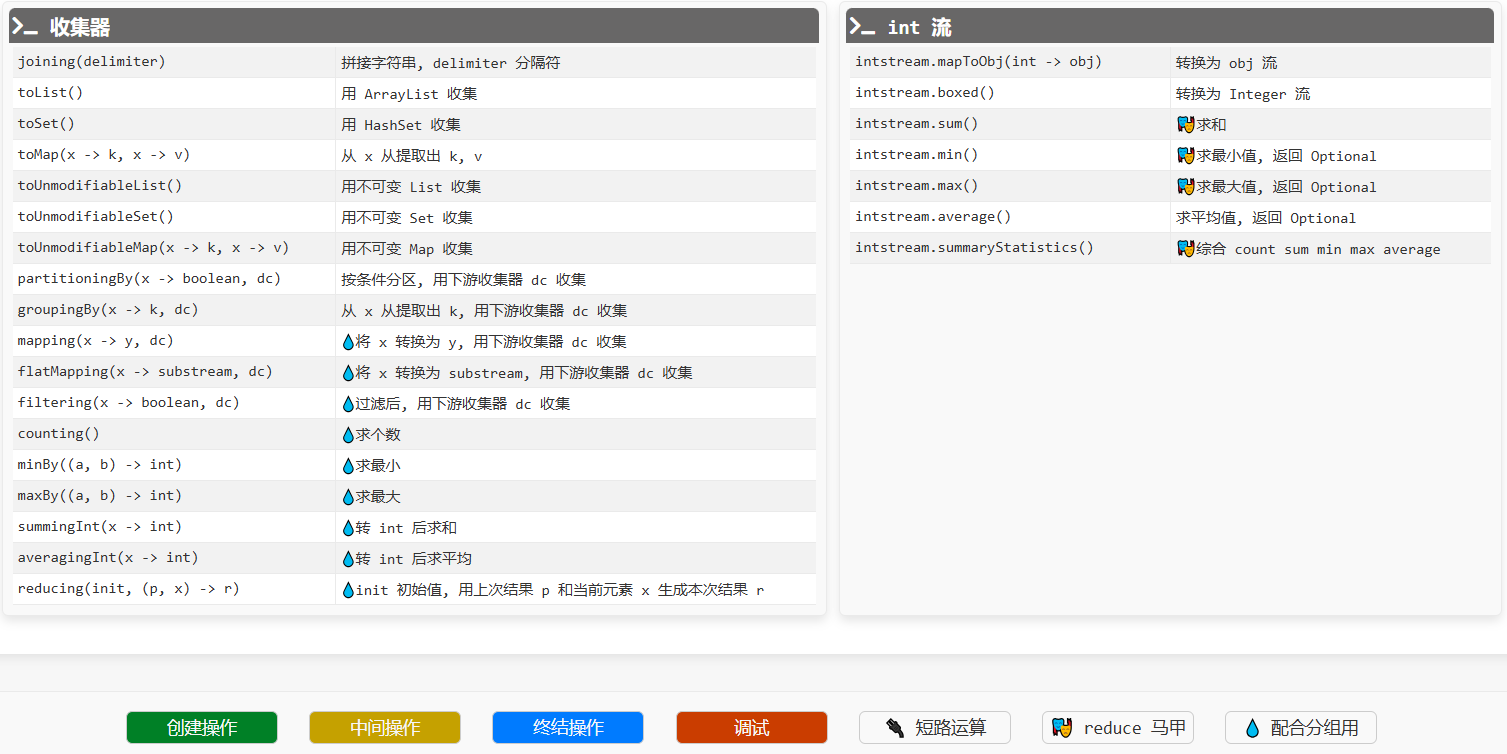Select the yellow 中间操作 button
This screenshot has height=754, width=1507.
coord(385,727)
